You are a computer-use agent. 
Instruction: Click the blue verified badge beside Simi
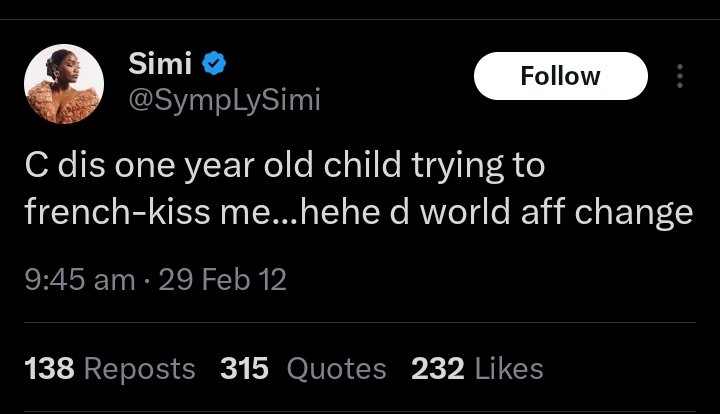point(215,66)
